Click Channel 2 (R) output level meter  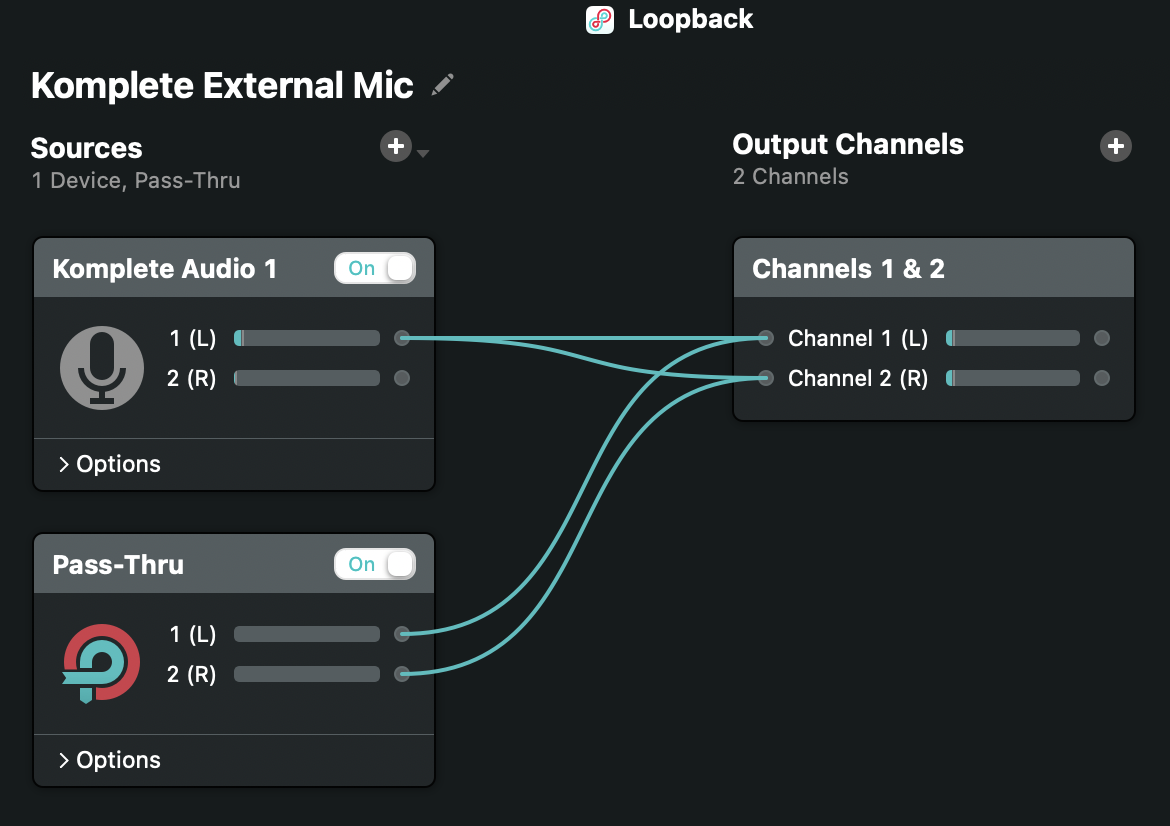click(x=1013, y=378)
